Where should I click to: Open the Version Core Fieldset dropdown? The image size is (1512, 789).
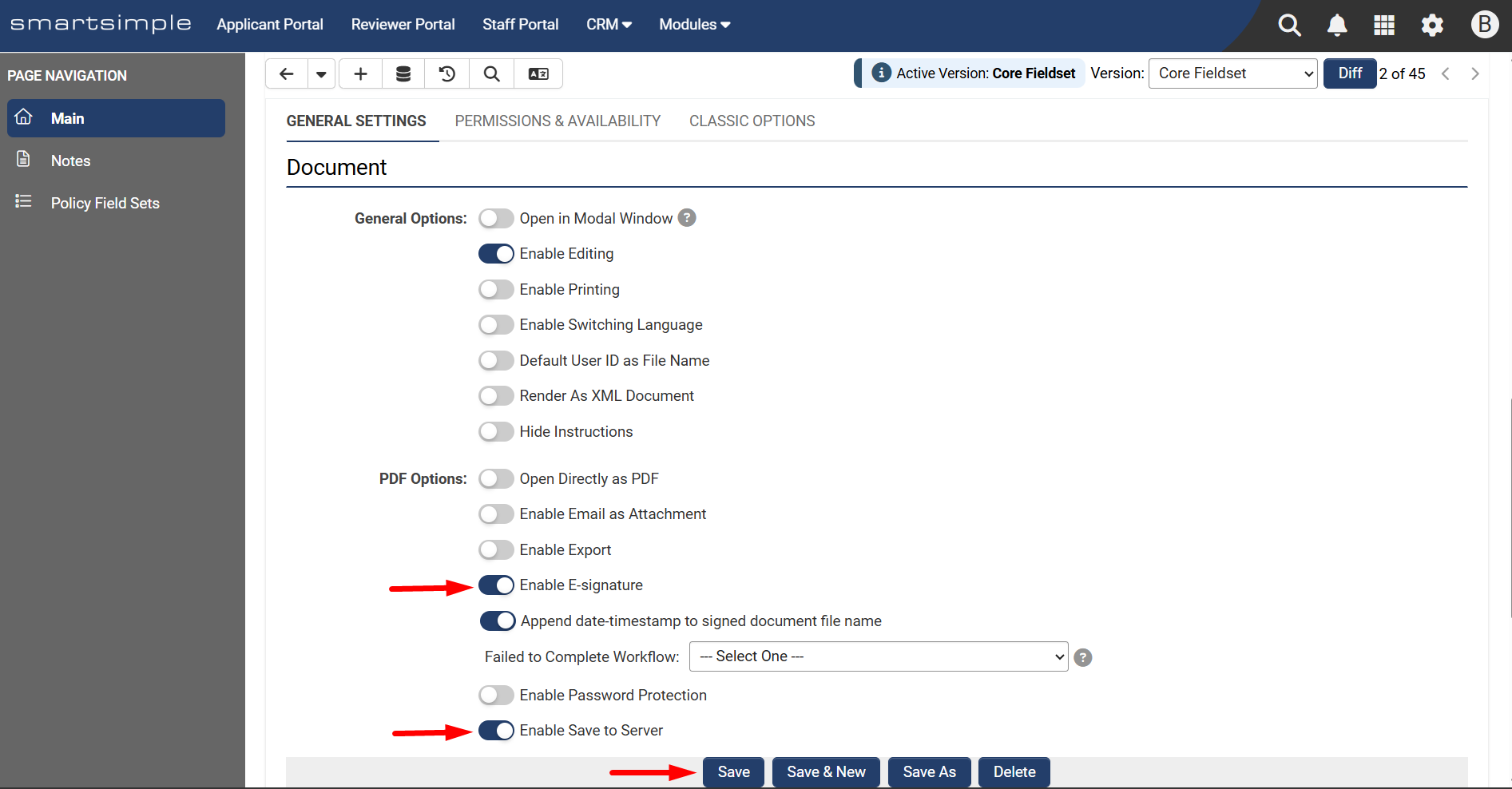[x=1232, y=73]
